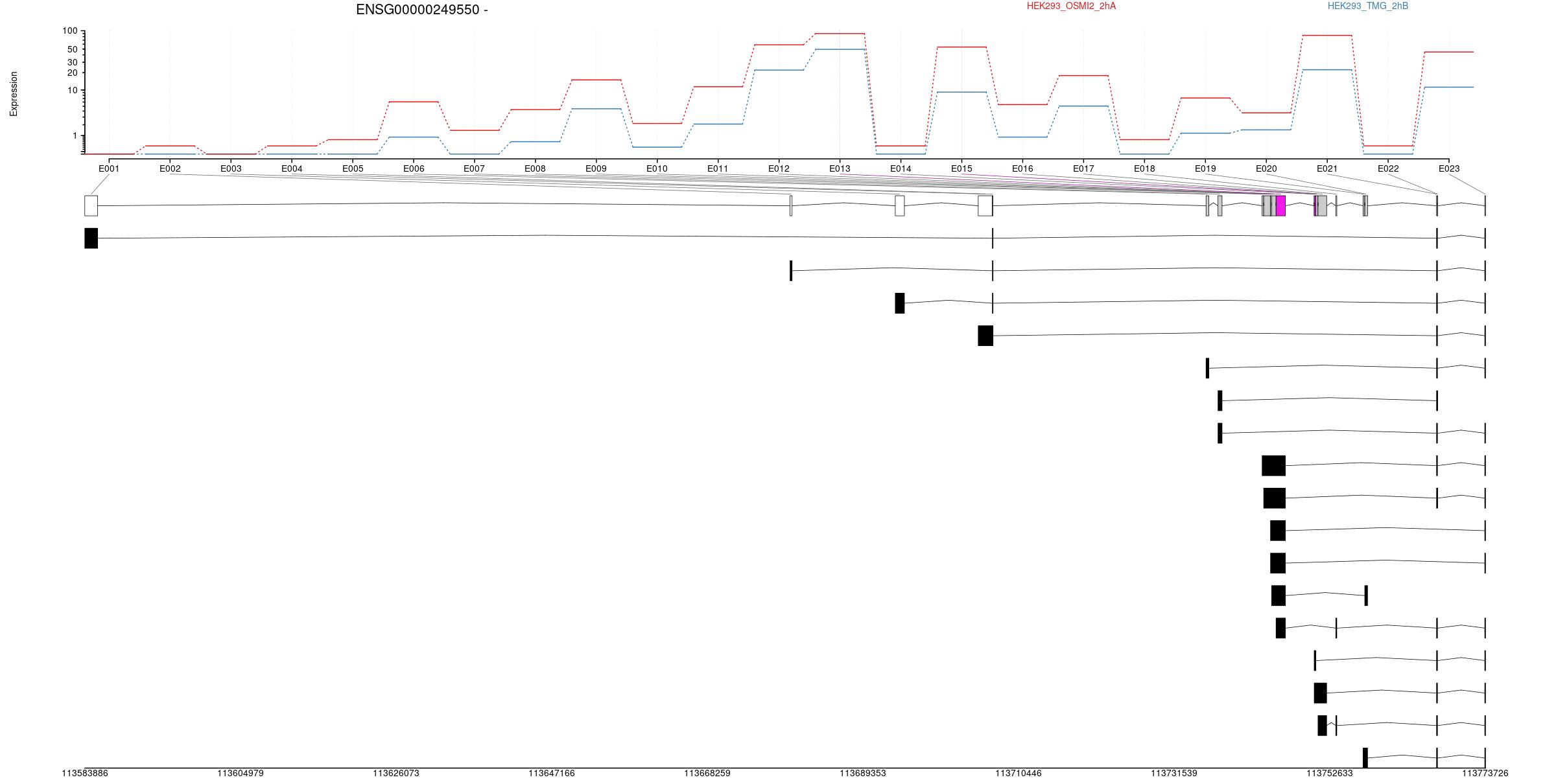Click exon label E020
Viewport: 1556px width, 784px height.
coord(1266,168)
